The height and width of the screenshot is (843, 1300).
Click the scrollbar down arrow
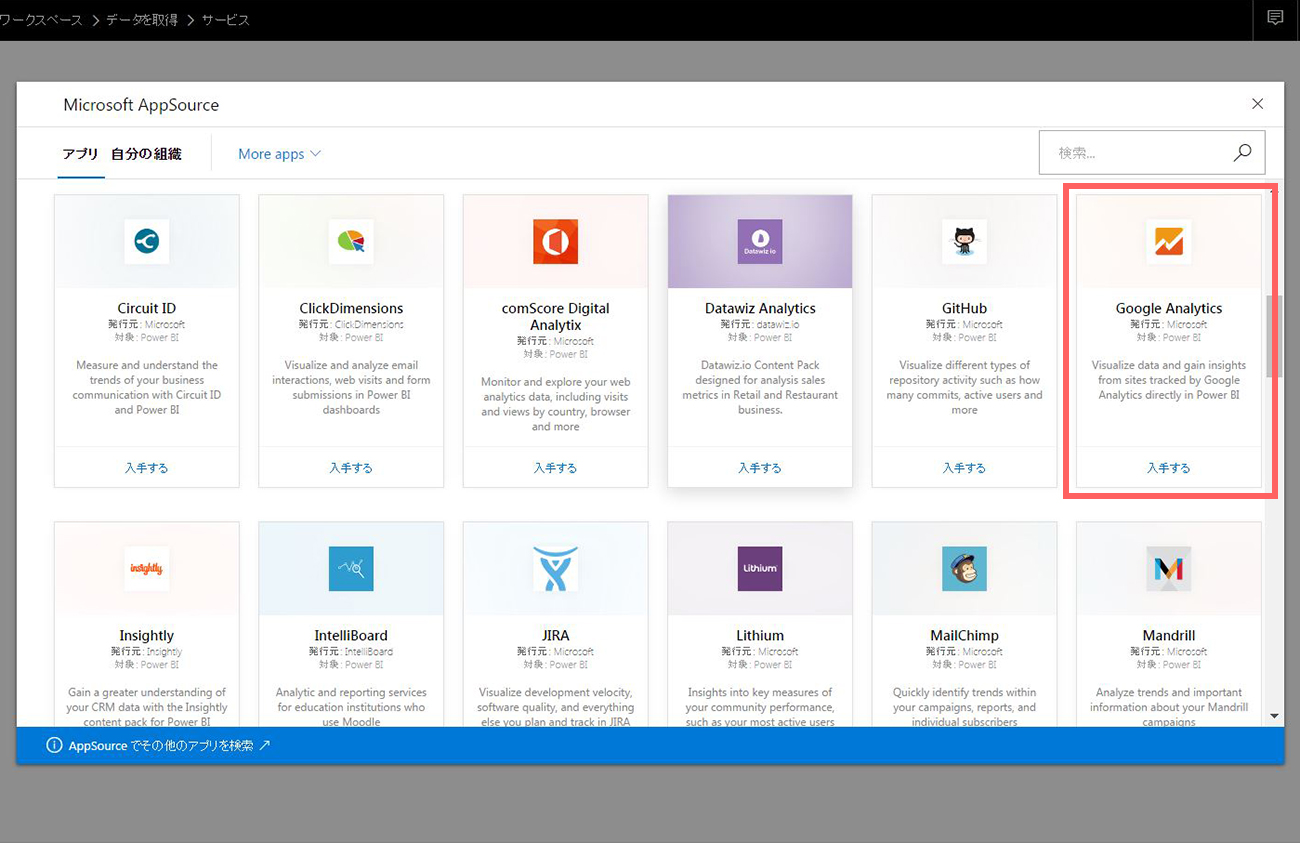(x=1274, y=716)
